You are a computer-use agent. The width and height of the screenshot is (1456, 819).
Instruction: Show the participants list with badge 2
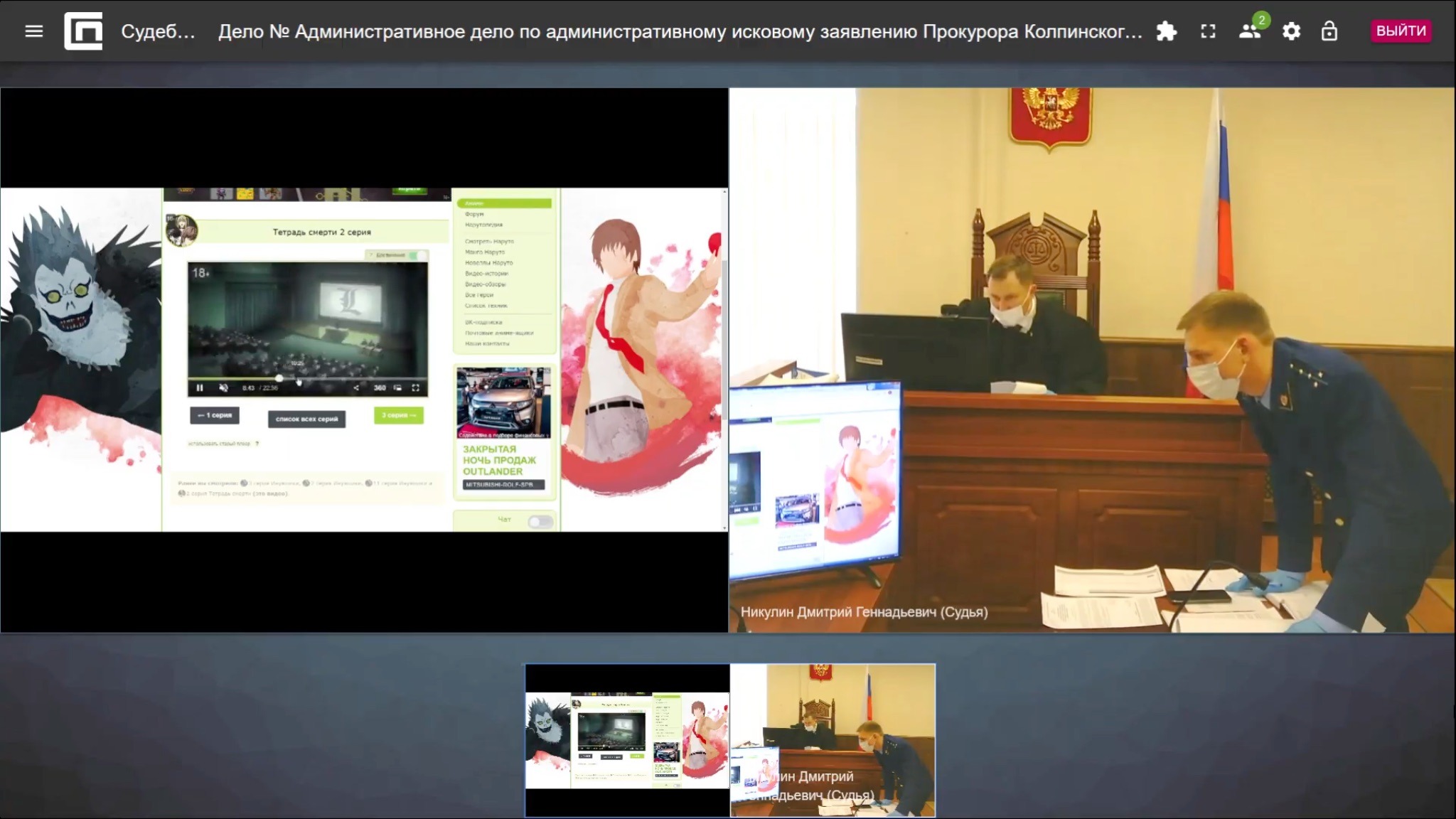(1250, 31)
